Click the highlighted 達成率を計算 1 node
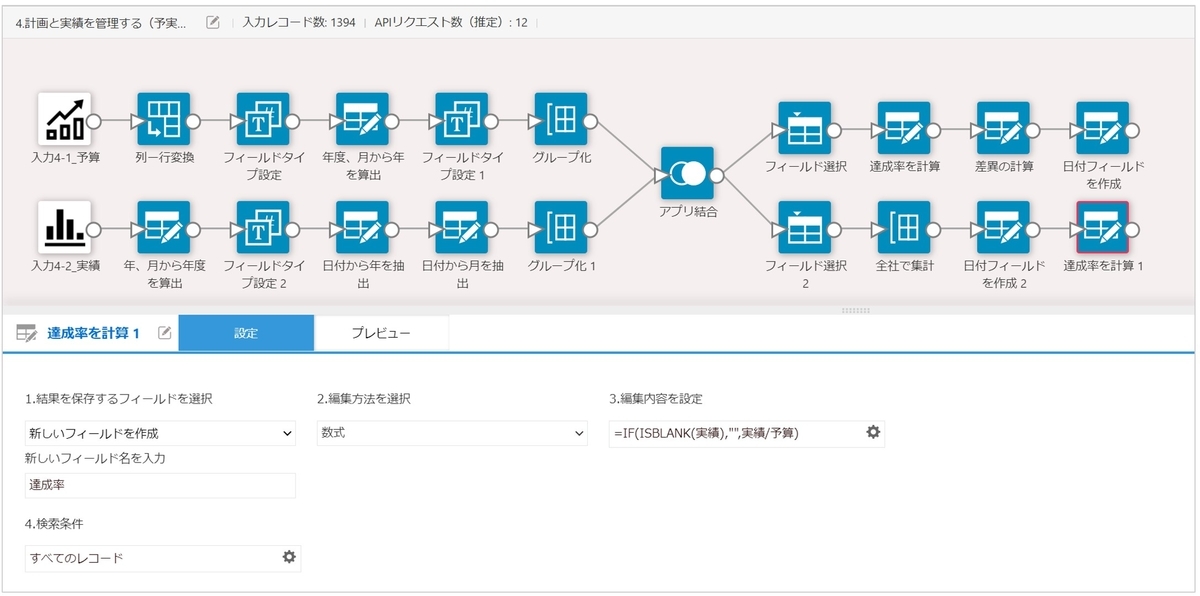The image size is (1200, 596). point(1103,227)
